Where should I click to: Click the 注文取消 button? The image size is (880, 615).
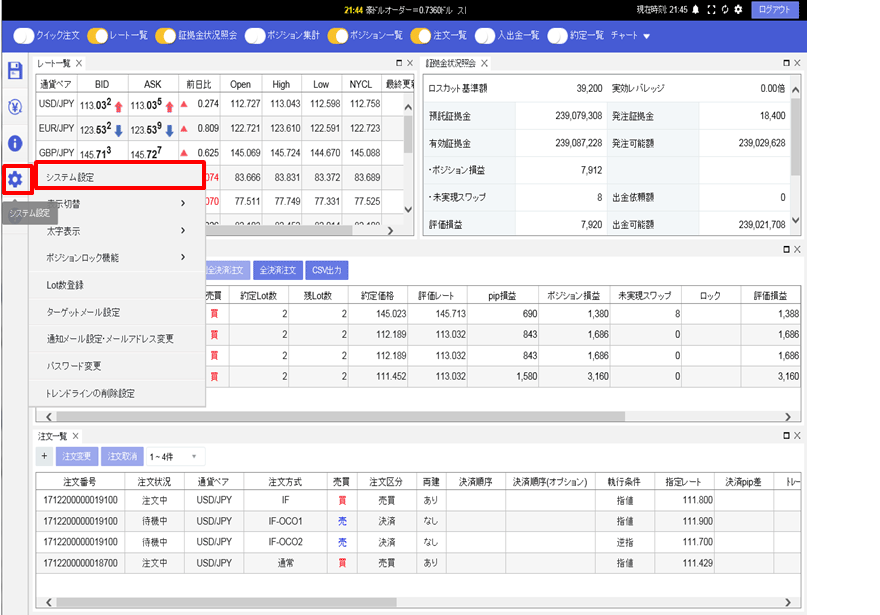pos(122,456)
